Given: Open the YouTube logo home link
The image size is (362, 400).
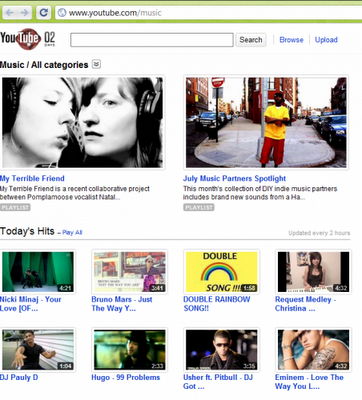Looking at the screenshot, I should [28, 39].
